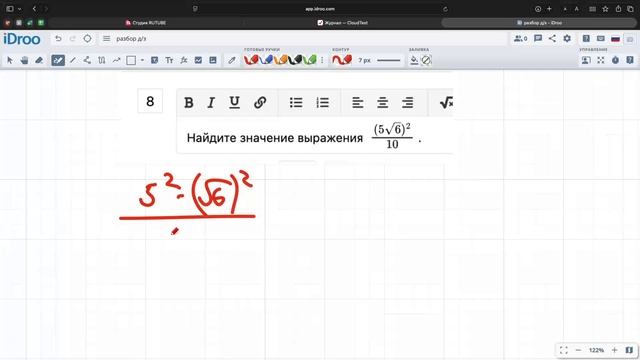Expand the shapes dropdown arrow
640x360 pixels.
tap(142, 60)
